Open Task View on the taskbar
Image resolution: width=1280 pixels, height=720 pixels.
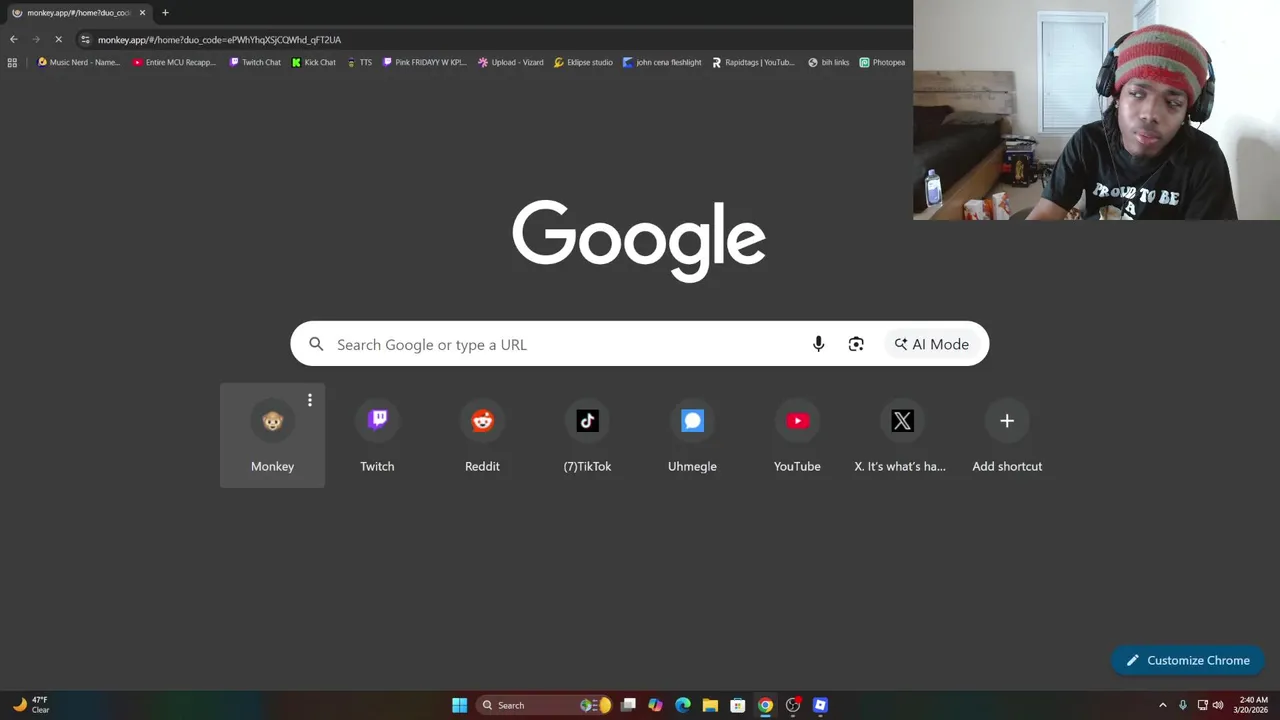(628, 705)
